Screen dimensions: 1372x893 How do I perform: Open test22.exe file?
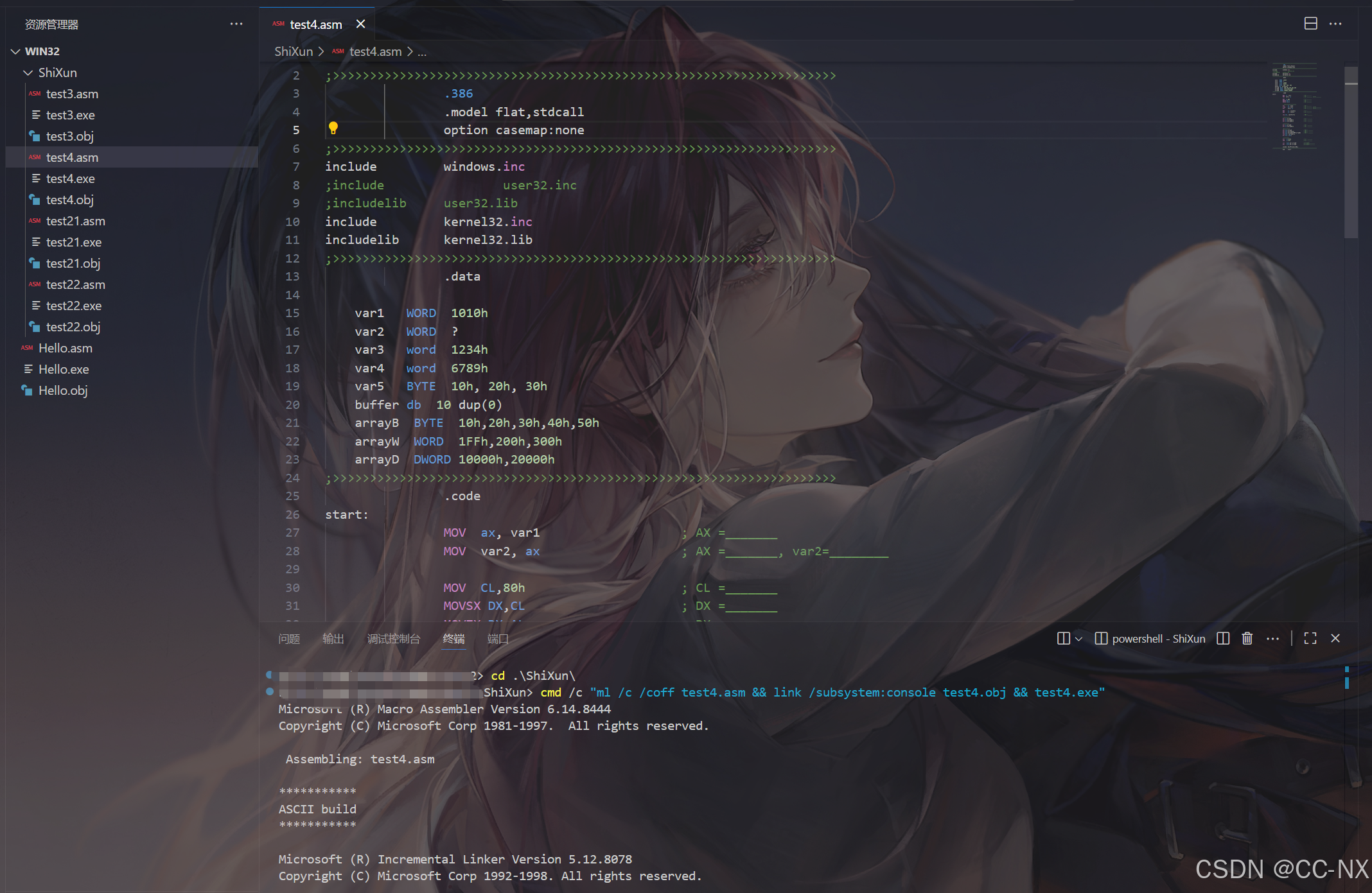click(x=132, y=306)
